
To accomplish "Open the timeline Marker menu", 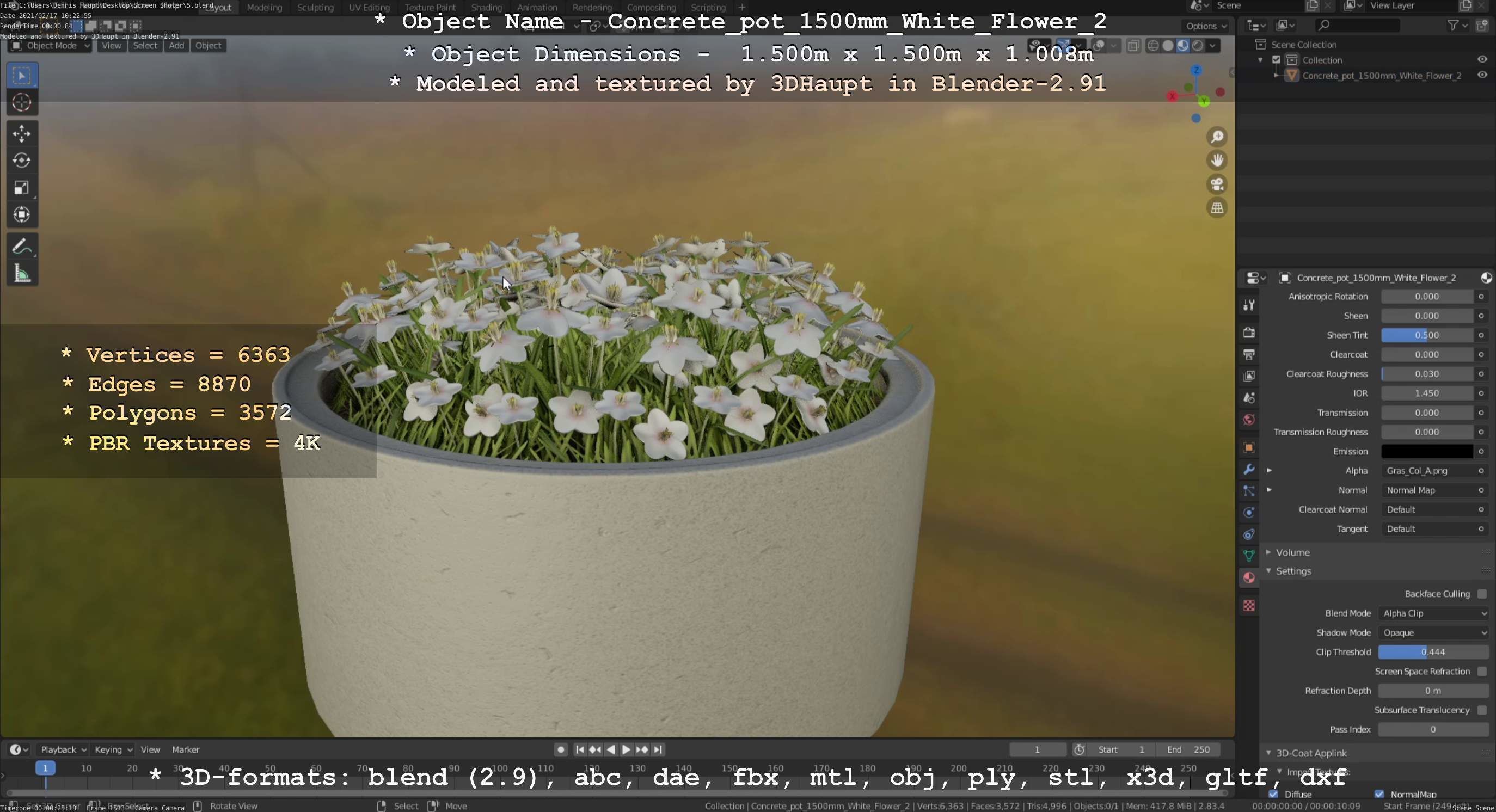I will click(185, 750).
